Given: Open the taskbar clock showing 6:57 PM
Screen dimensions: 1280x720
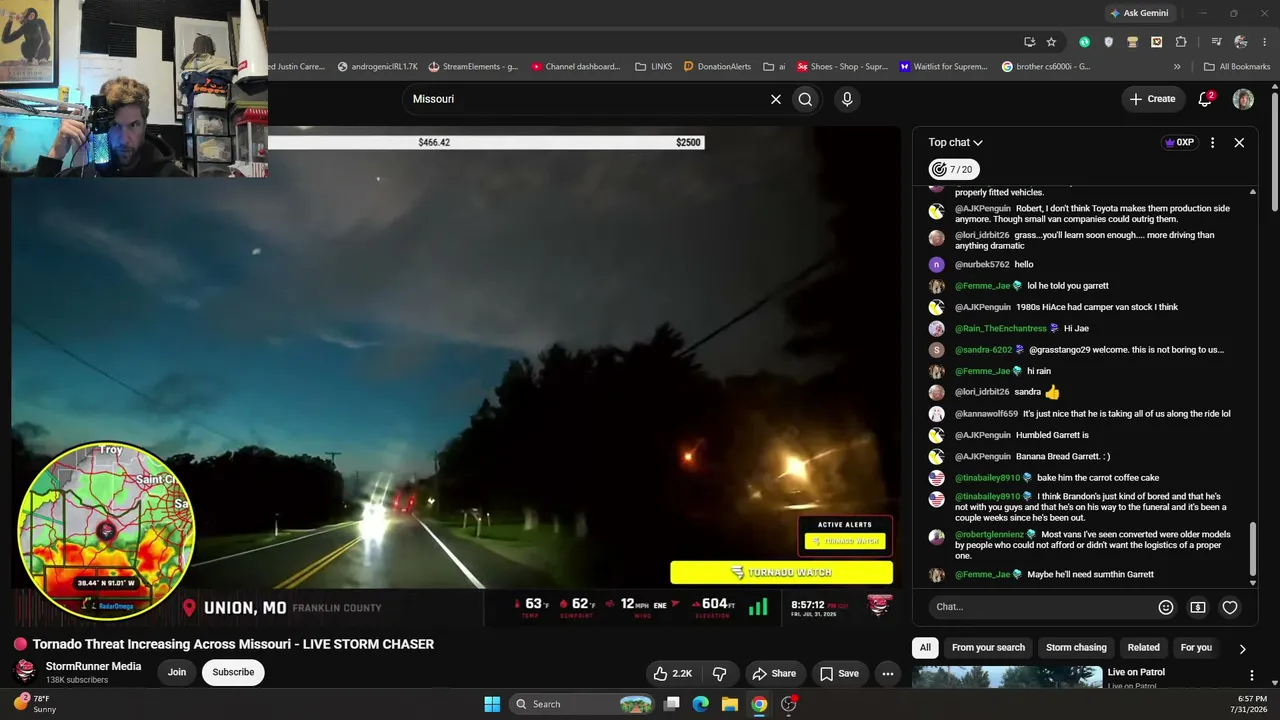Looking at the screenshot, I should coord(1252,704).
